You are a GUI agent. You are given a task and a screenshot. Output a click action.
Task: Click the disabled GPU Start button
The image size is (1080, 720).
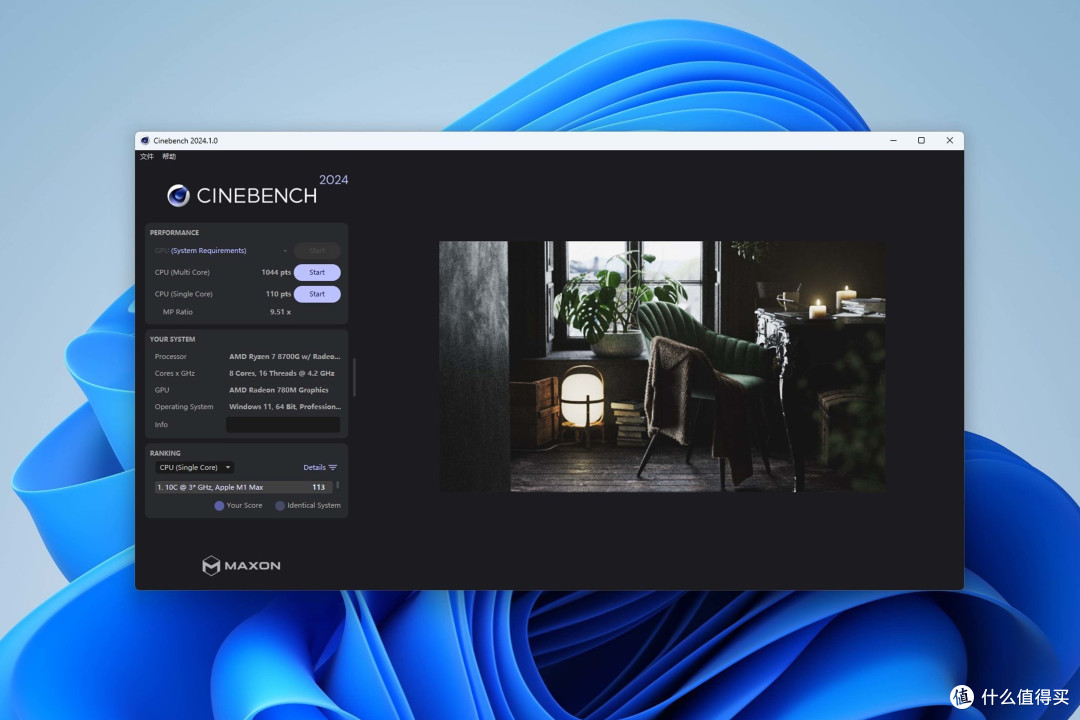pos(317,251)
